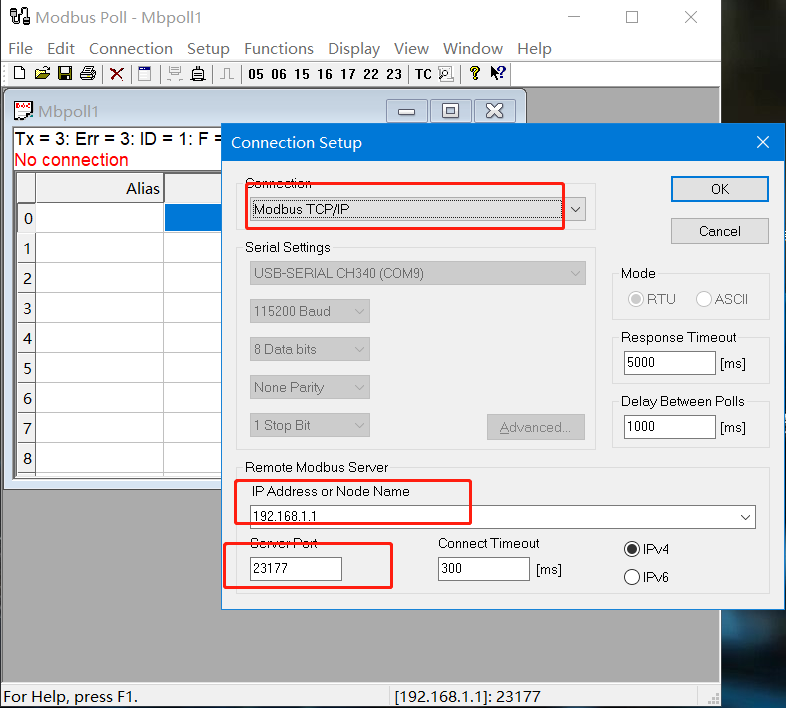Click the Cancel button

(719, 231)
